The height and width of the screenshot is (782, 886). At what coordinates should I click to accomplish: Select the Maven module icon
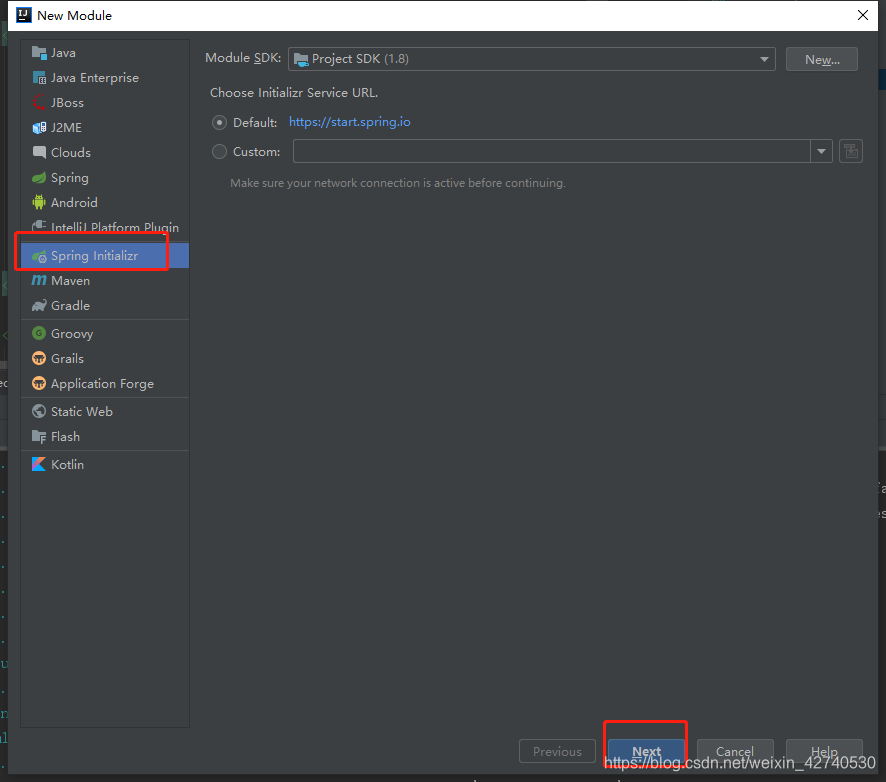point(39,280)
